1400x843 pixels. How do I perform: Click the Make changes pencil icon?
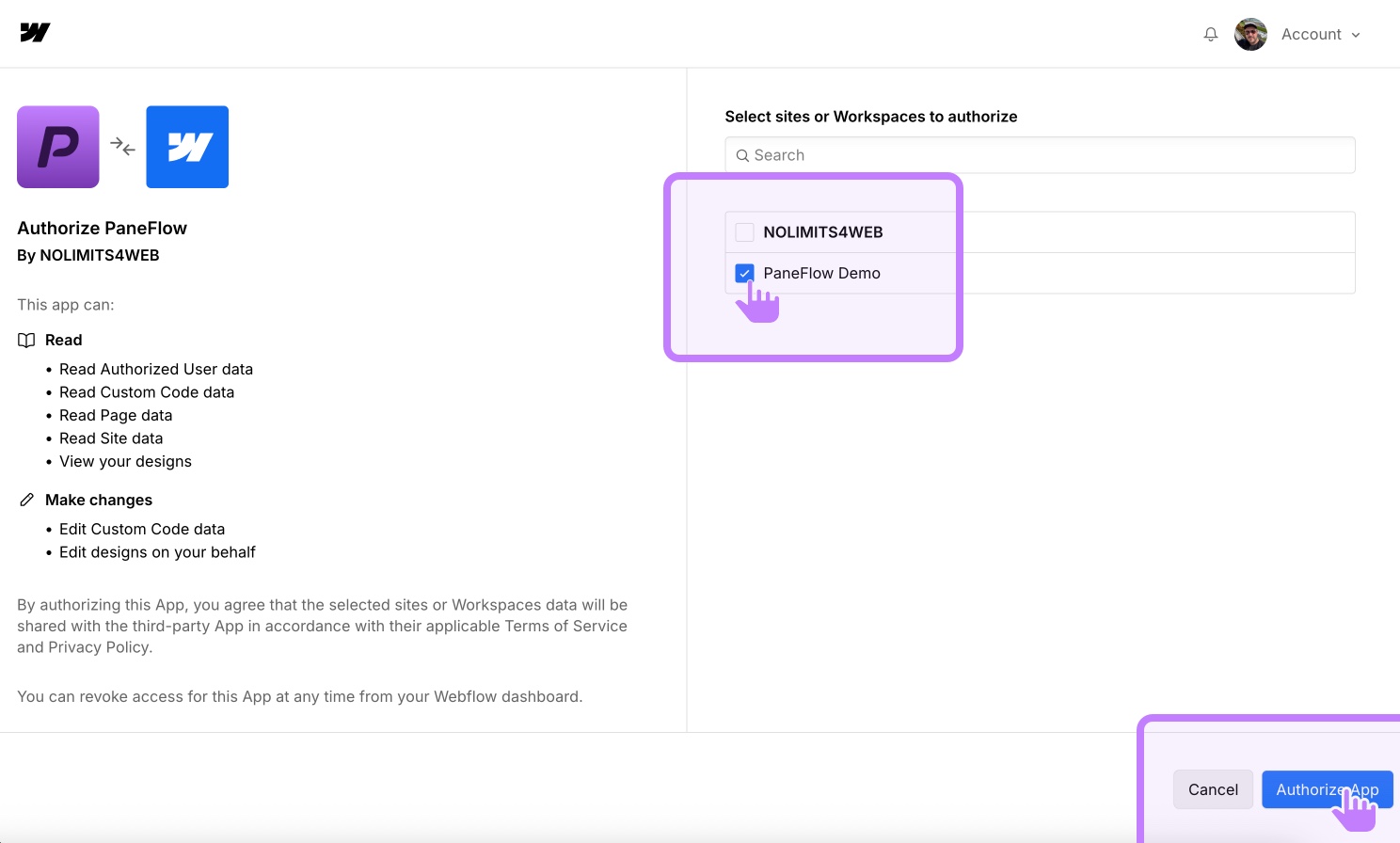click(26, 500)
